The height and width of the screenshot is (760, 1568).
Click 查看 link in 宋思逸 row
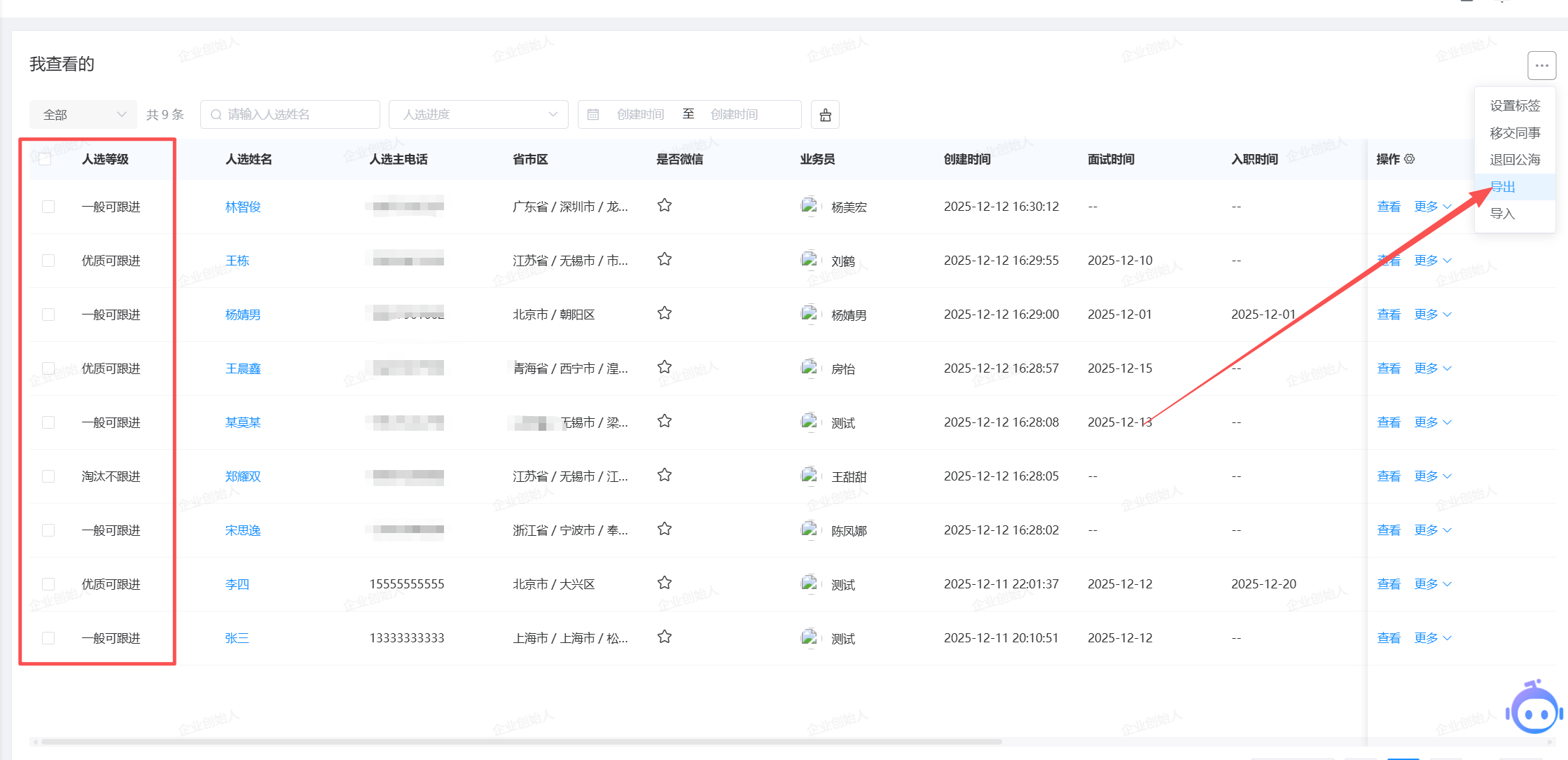1388,530
